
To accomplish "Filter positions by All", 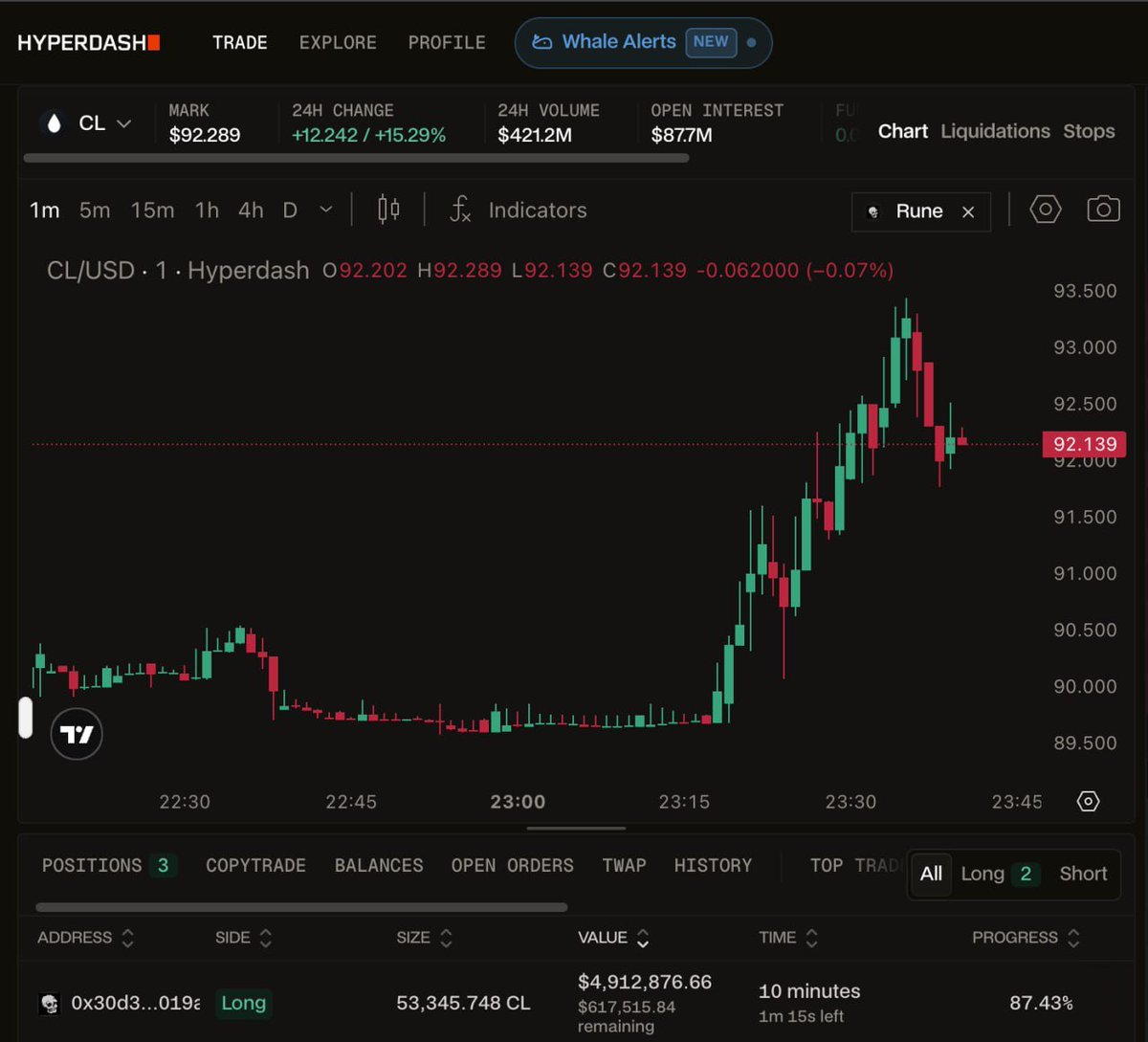I will pos(931,874).
